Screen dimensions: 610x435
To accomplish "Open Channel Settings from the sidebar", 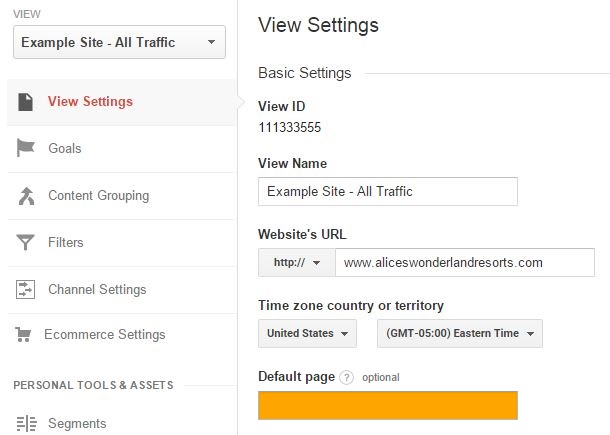I will [x=97, y=289].
